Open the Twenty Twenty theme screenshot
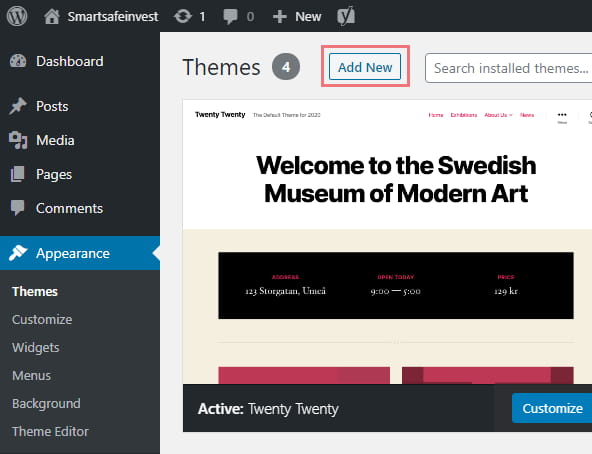592x454 pixels. 387,242
